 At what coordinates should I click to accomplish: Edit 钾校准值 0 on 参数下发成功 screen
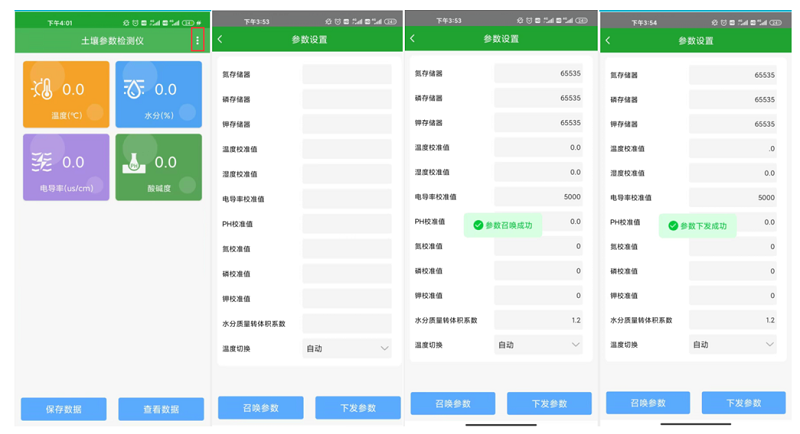tap(733, 296)
